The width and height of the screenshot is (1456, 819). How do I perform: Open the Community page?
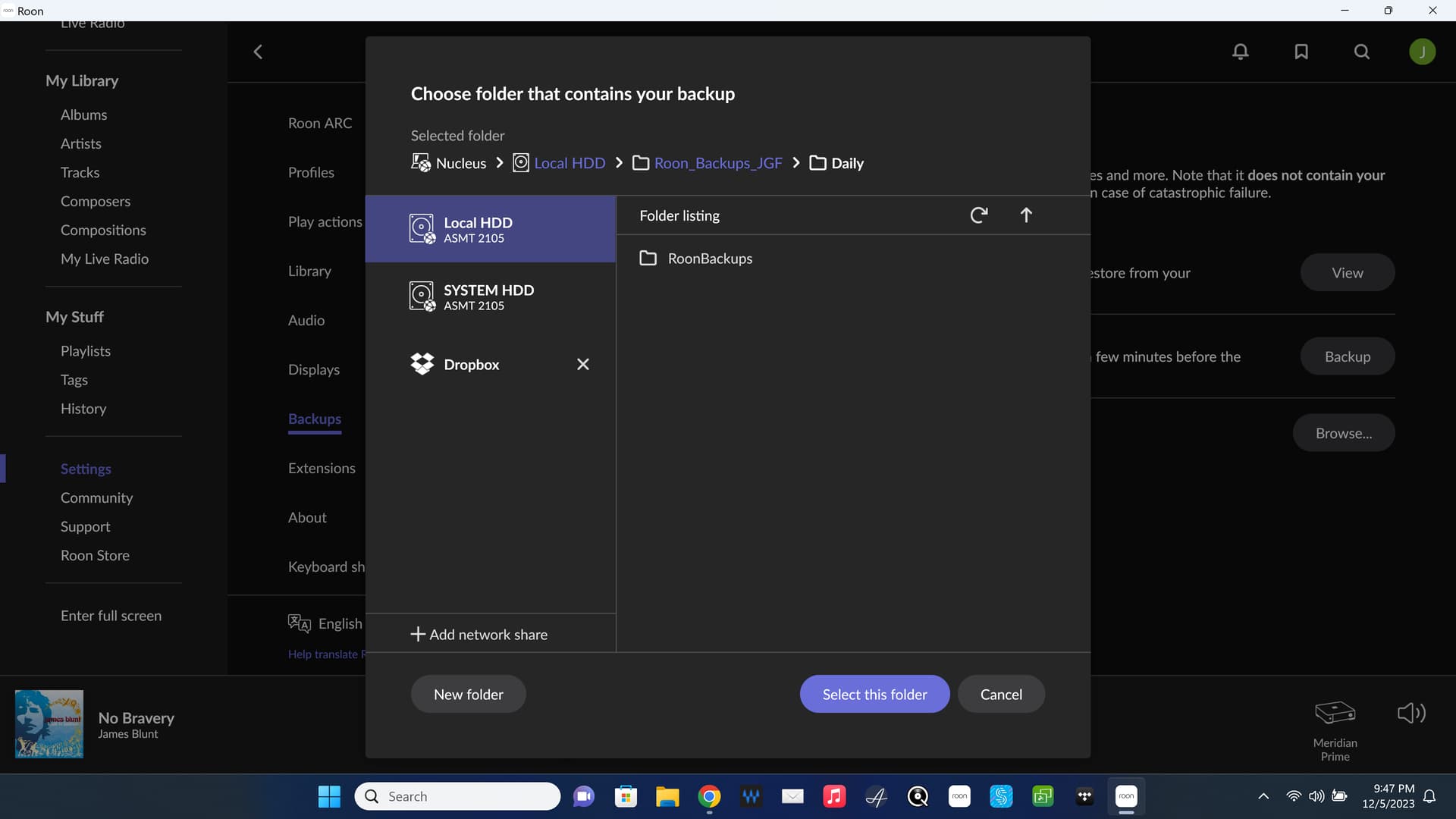pyautogui.click(x=96, y=497)
